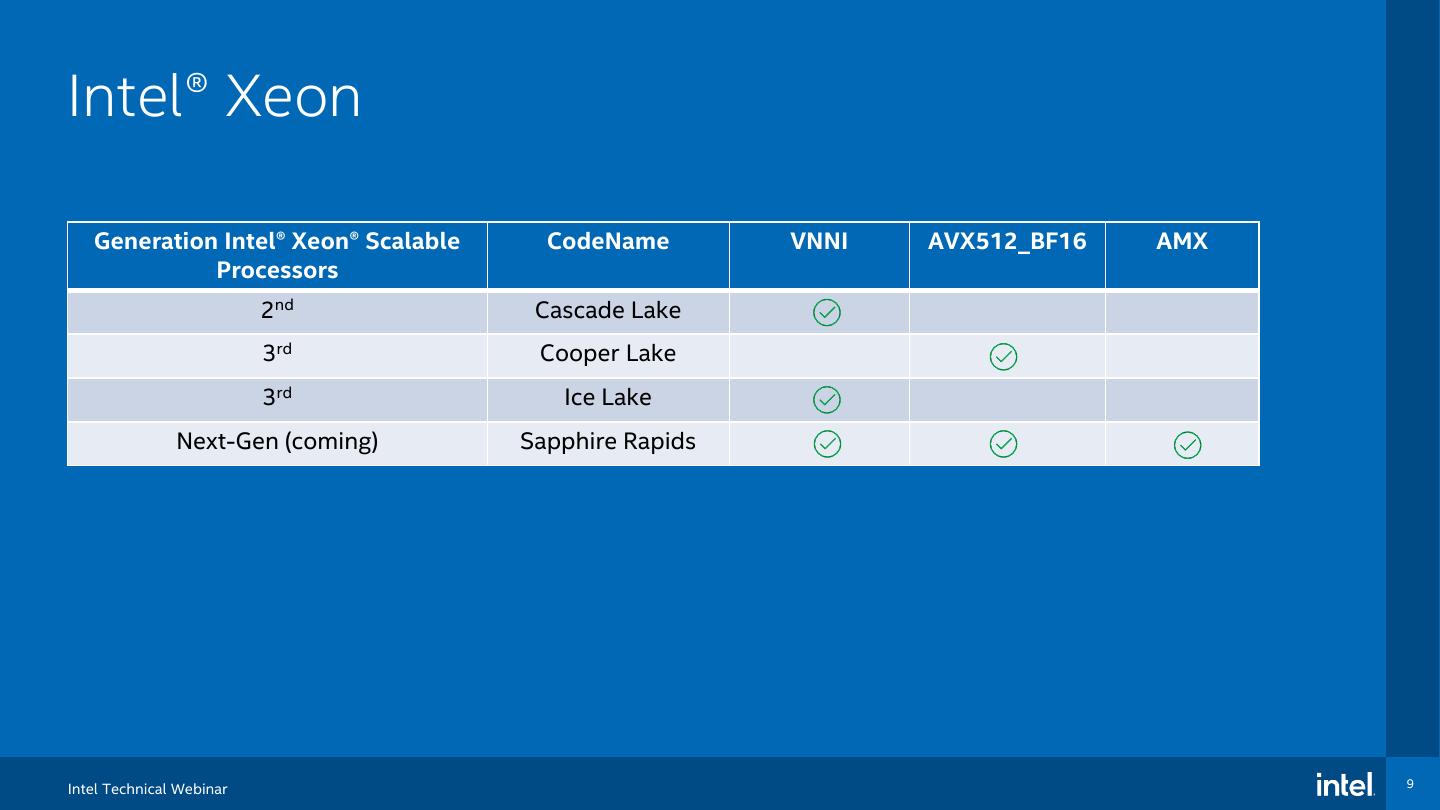This screenshot has height=810, width=1440.
Task: Click the VNNI column header
Action: (819, 242)
